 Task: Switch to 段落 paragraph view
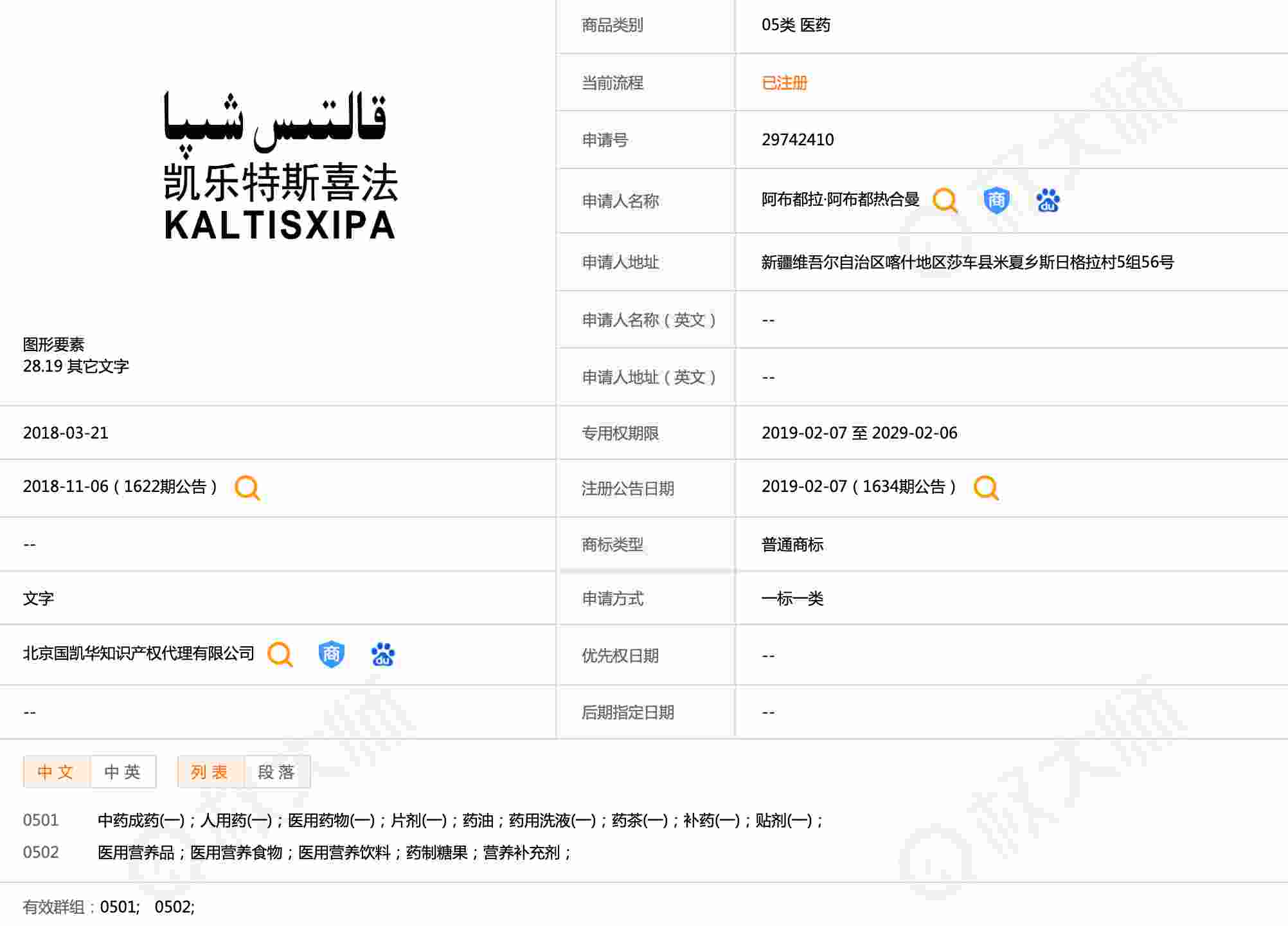coord(277,772)
